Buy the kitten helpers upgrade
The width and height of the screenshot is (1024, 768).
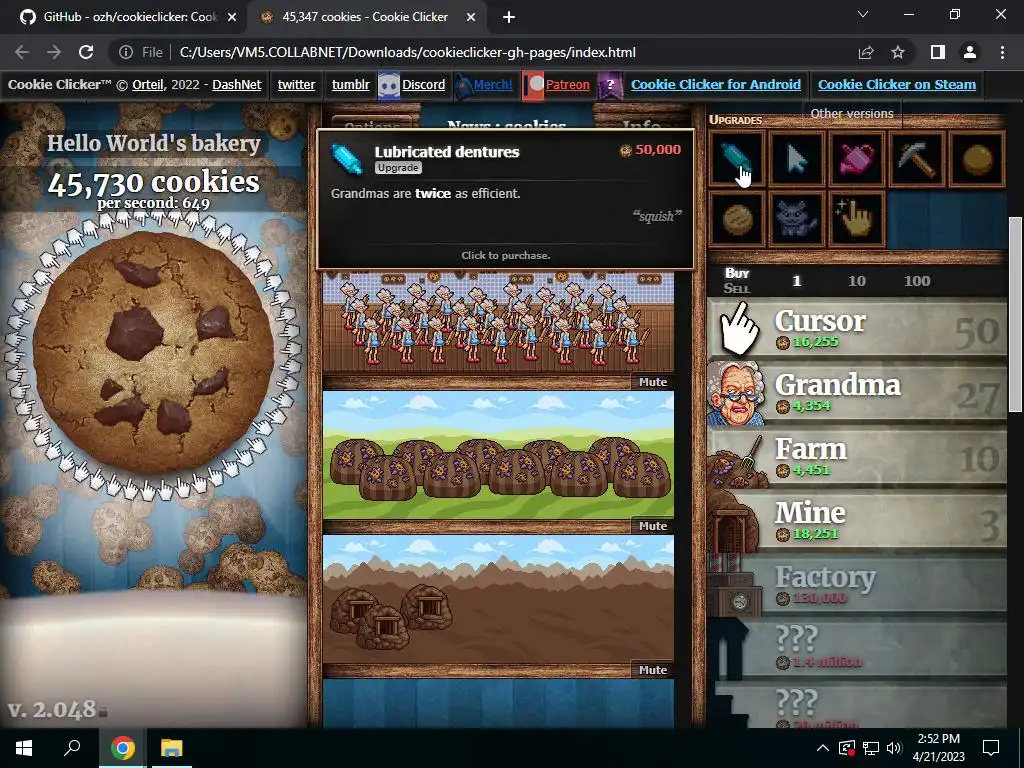point(797,218)
